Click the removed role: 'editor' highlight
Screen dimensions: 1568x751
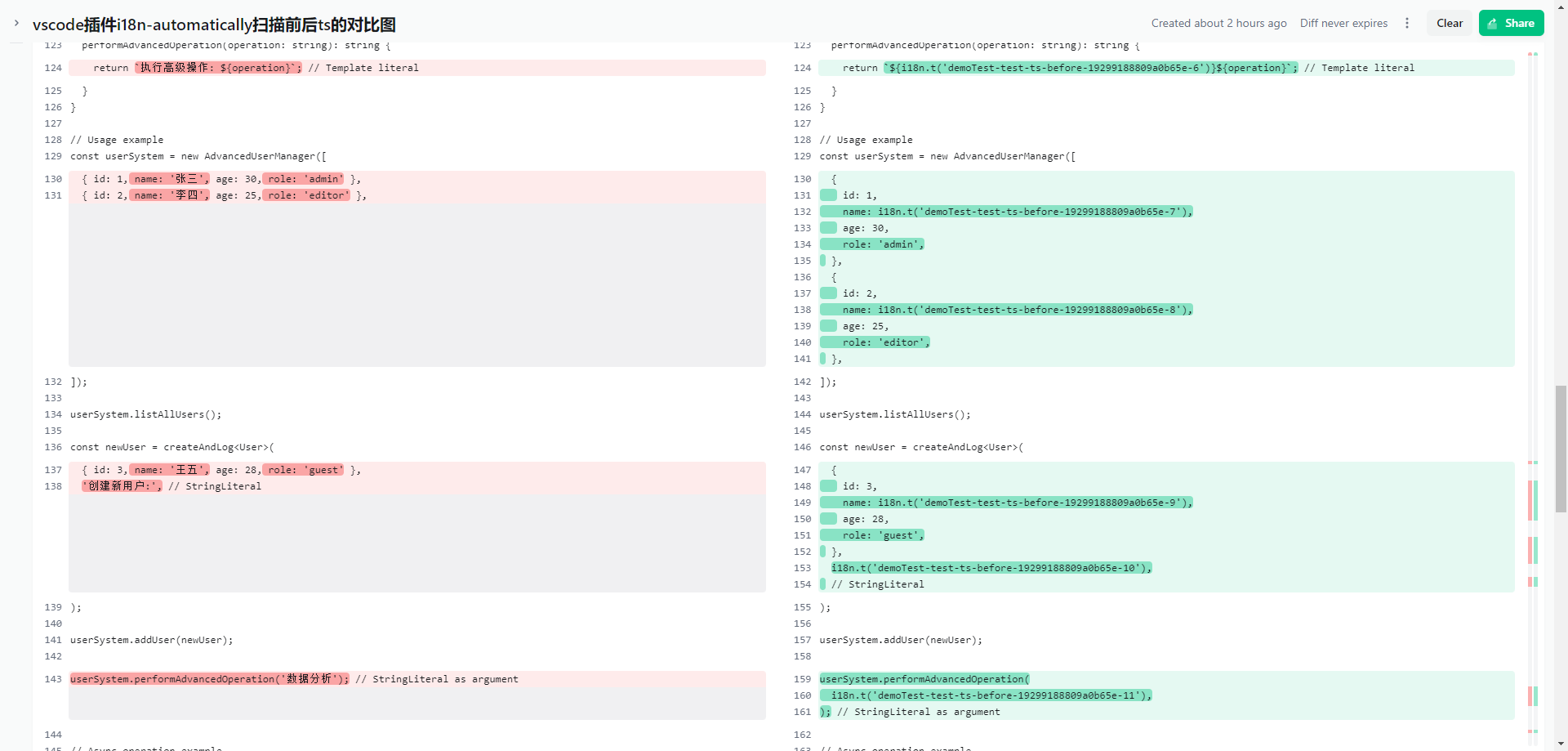(306, 195)
